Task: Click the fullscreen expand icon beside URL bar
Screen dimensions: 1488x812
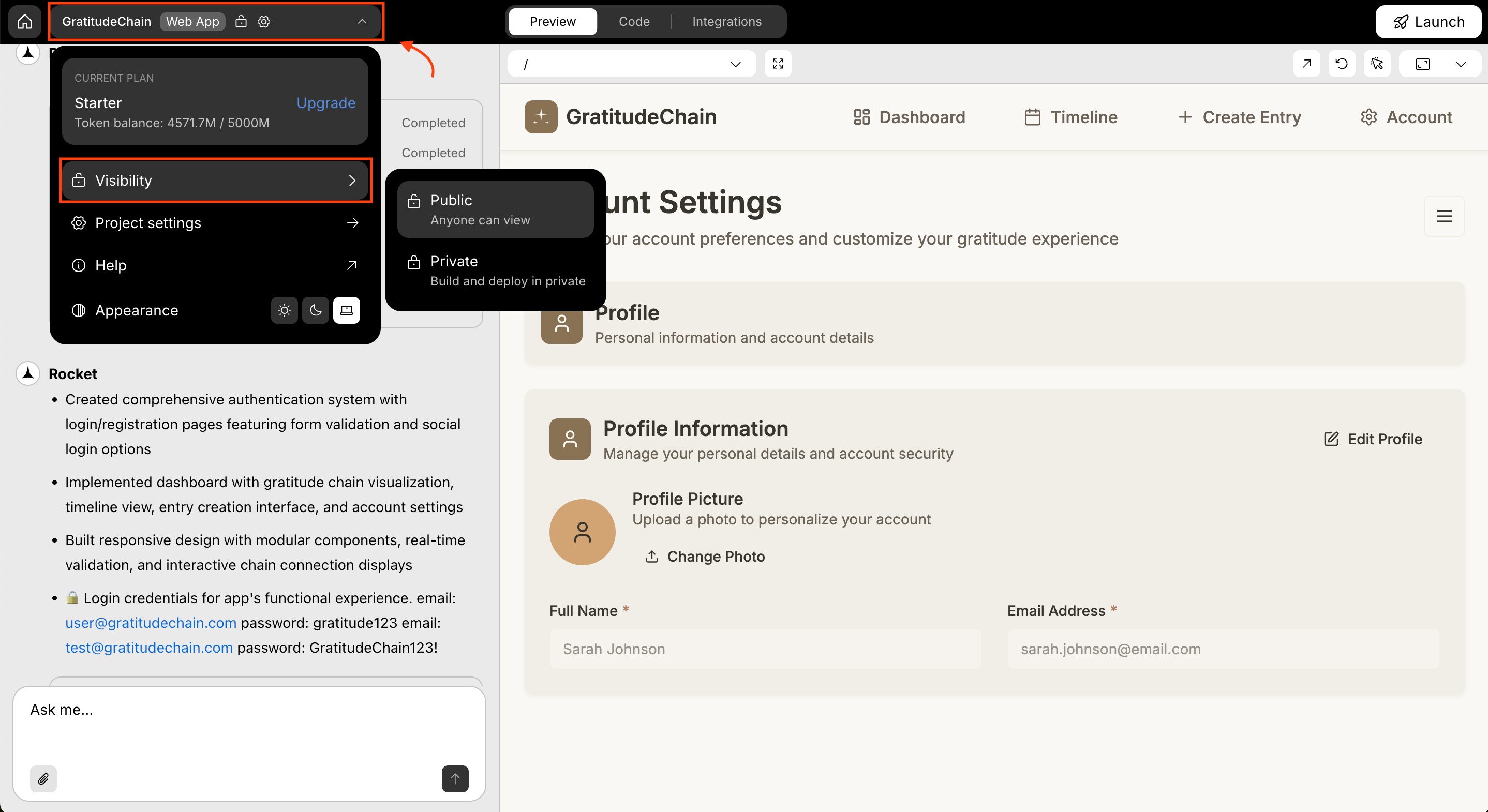Action: coord(778,64)
